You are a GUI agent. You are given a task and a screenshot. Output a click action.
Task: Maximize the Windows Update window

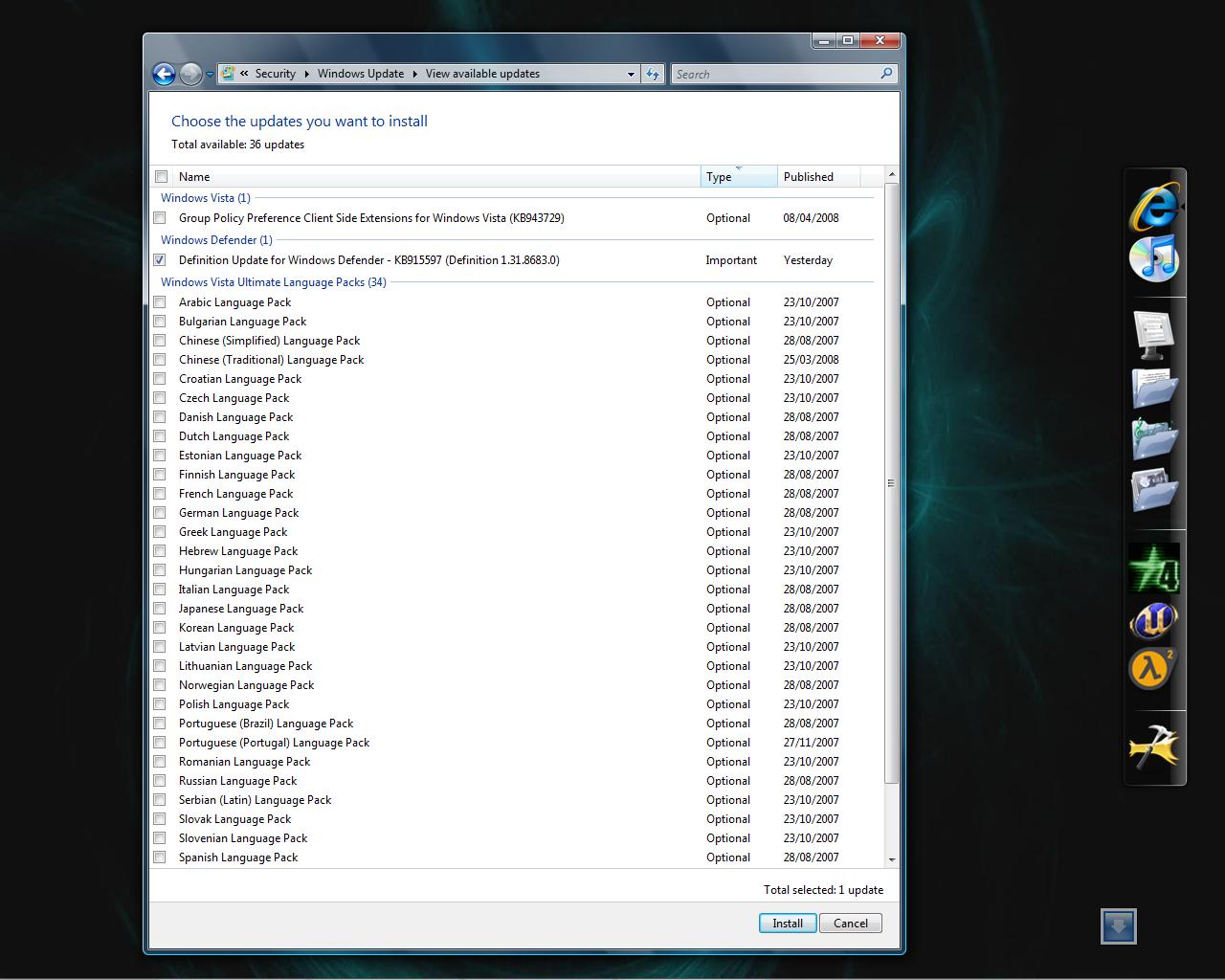tap(847, 40)
